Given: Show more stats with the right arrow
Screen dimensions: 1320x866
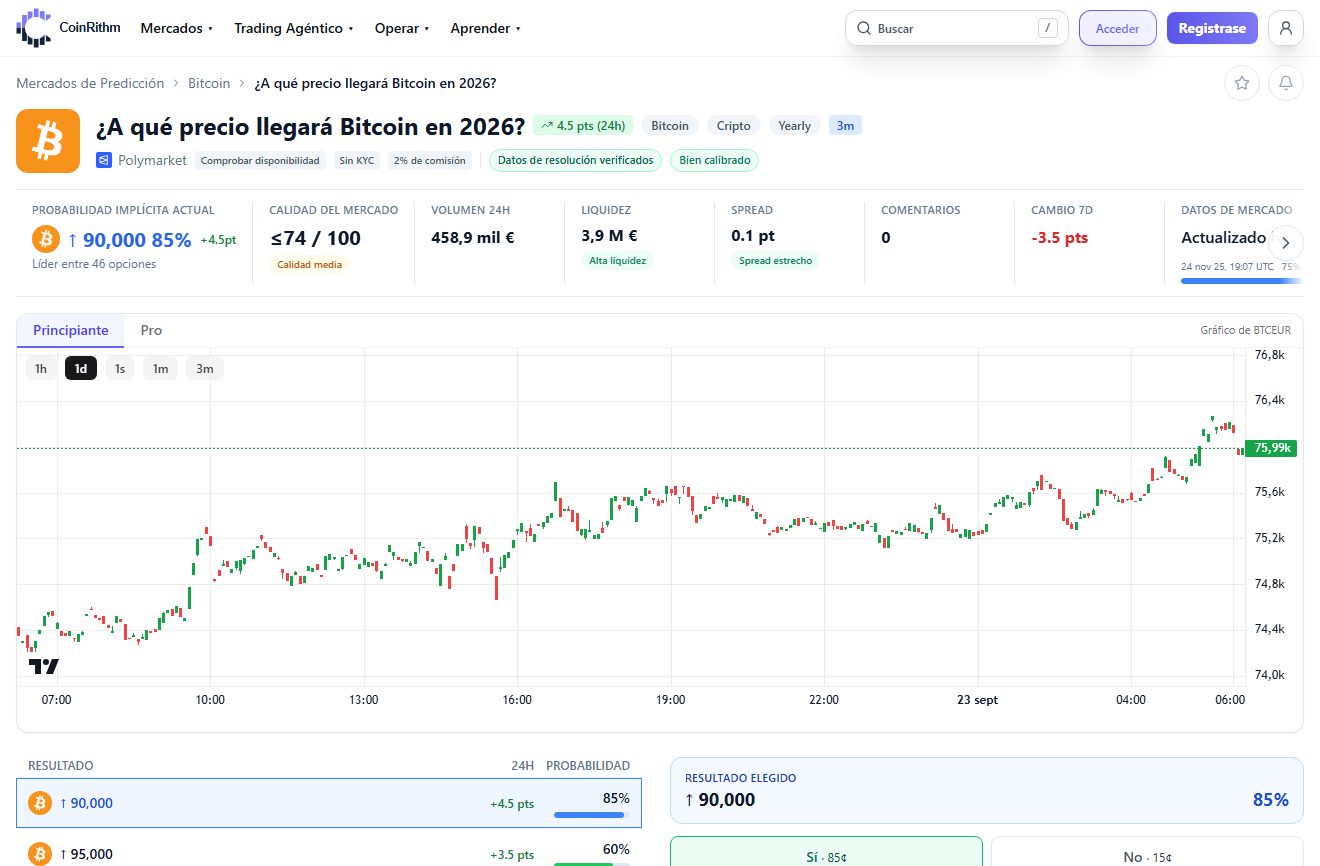Looking at the screenshot, I should [1286, 242].
